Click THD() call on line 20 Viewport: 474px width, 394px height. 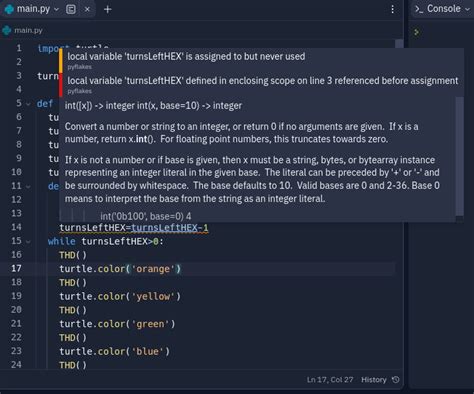73,310
